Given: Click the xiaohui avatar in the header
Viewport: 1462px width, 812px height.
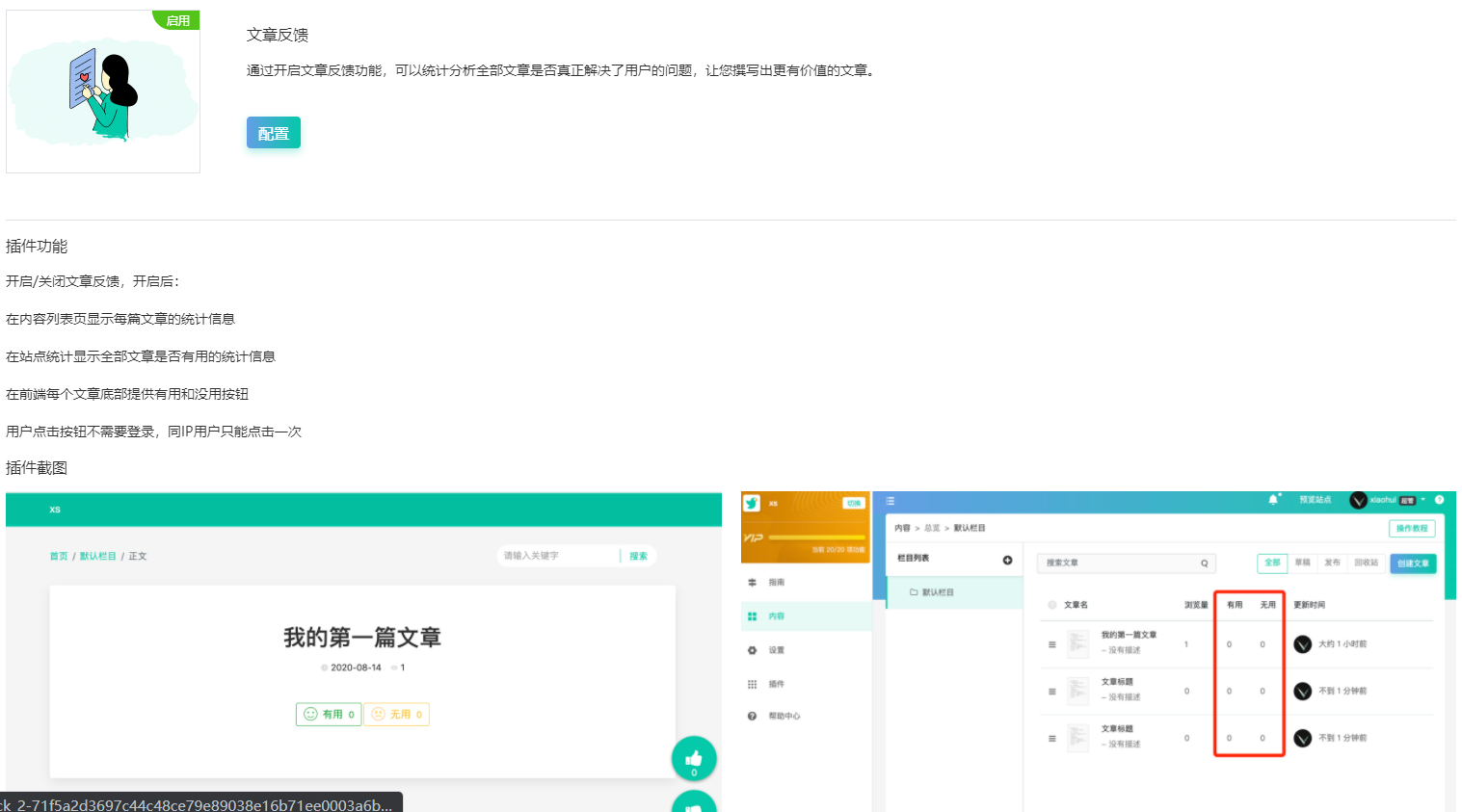Looking at the screenshot, I should pos(1358,500).
